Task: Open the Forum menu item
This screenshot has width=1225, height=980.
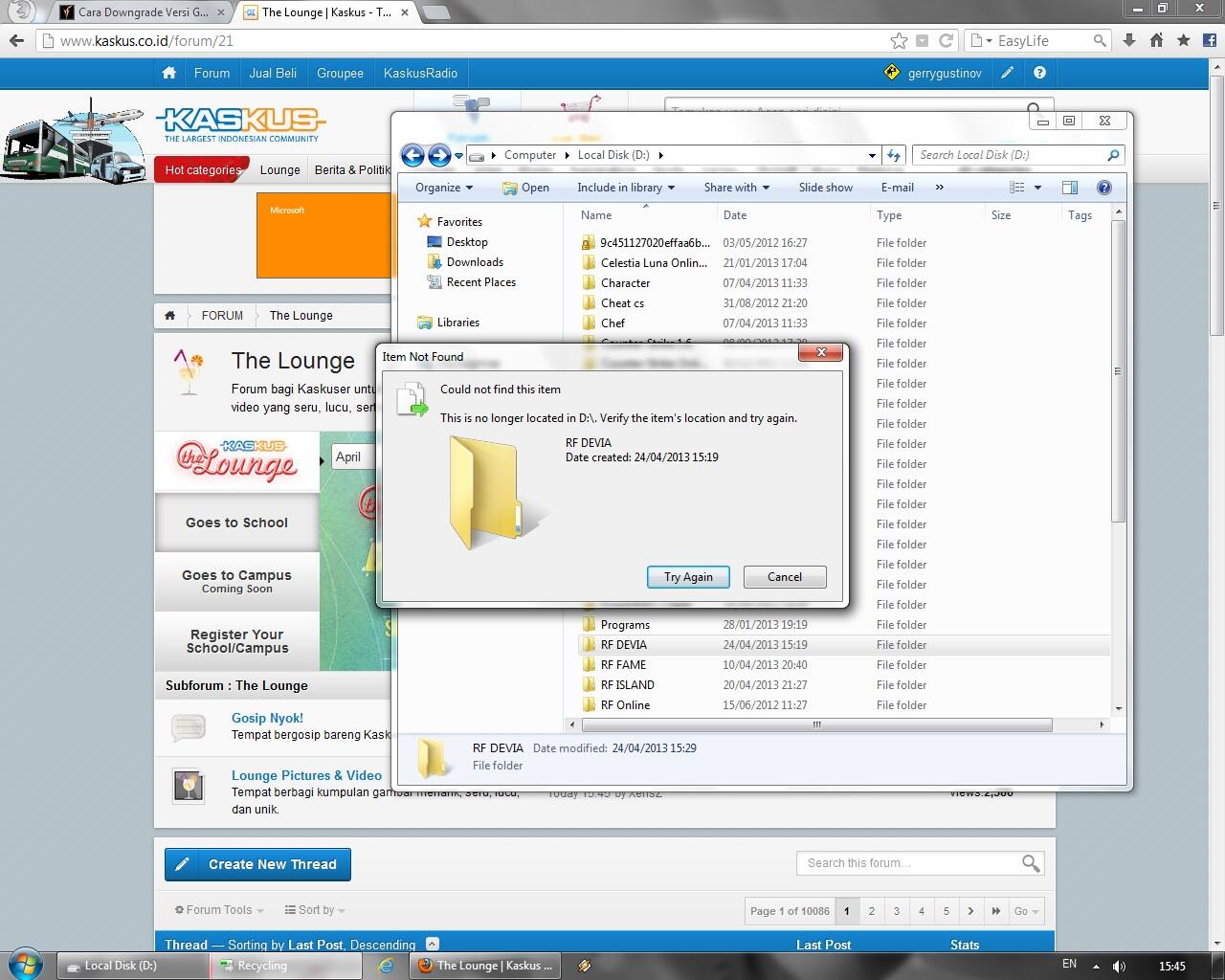Action: click(x=212, y=73)
